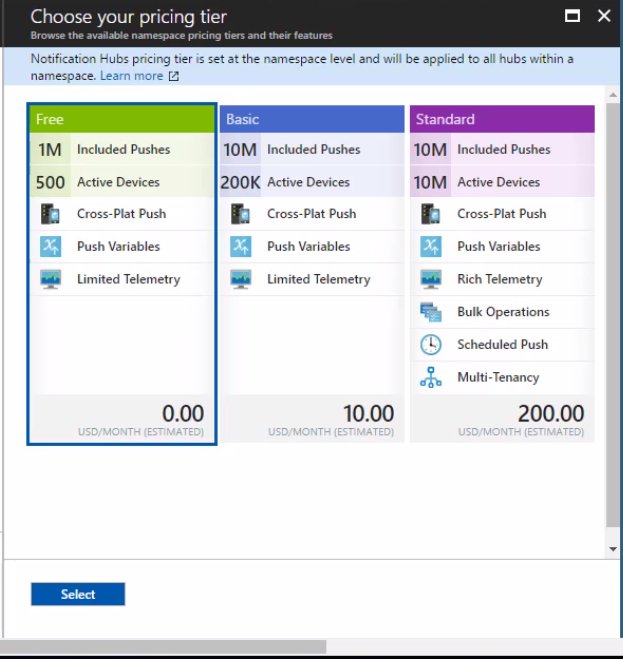Image resolution: width=623 pixels, height=659 pixels.
Task: Click the horizontal scrollbar thumb at bottom
Action: [163, 646]
